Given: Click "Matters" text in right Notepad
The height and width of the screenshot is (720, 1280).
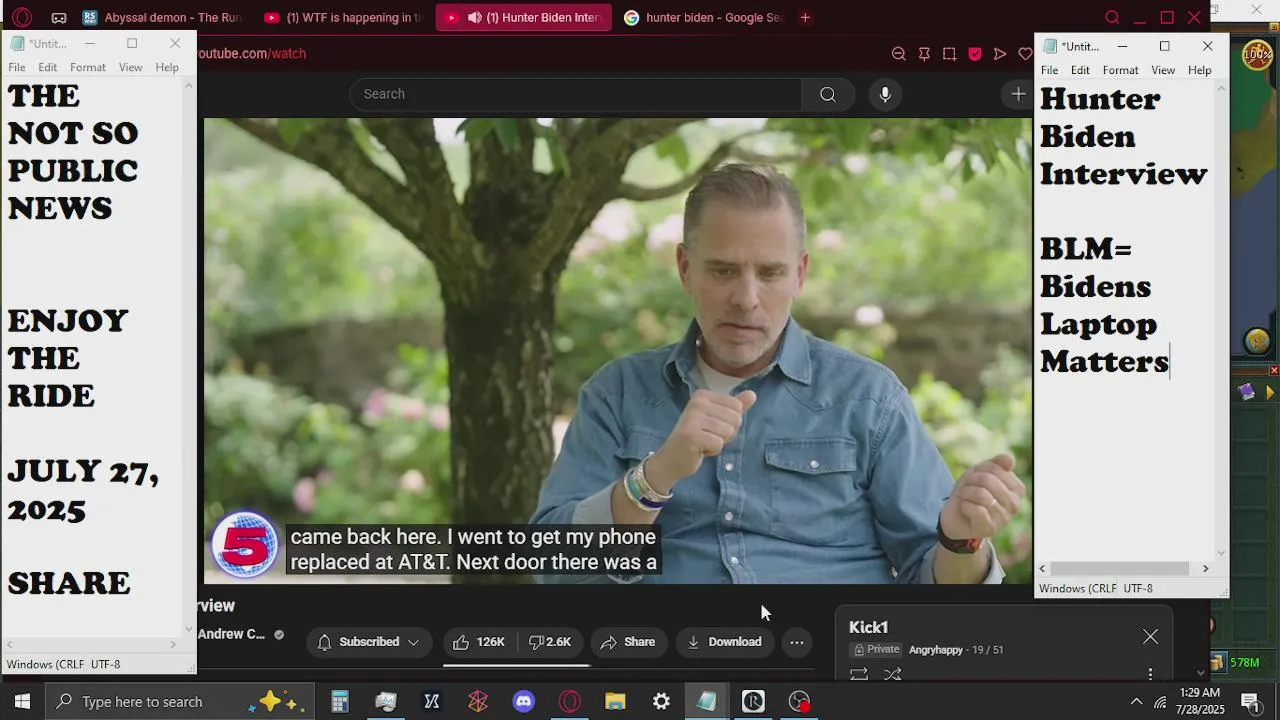Looking at the screenshot, I should [x=1104, y=362].
